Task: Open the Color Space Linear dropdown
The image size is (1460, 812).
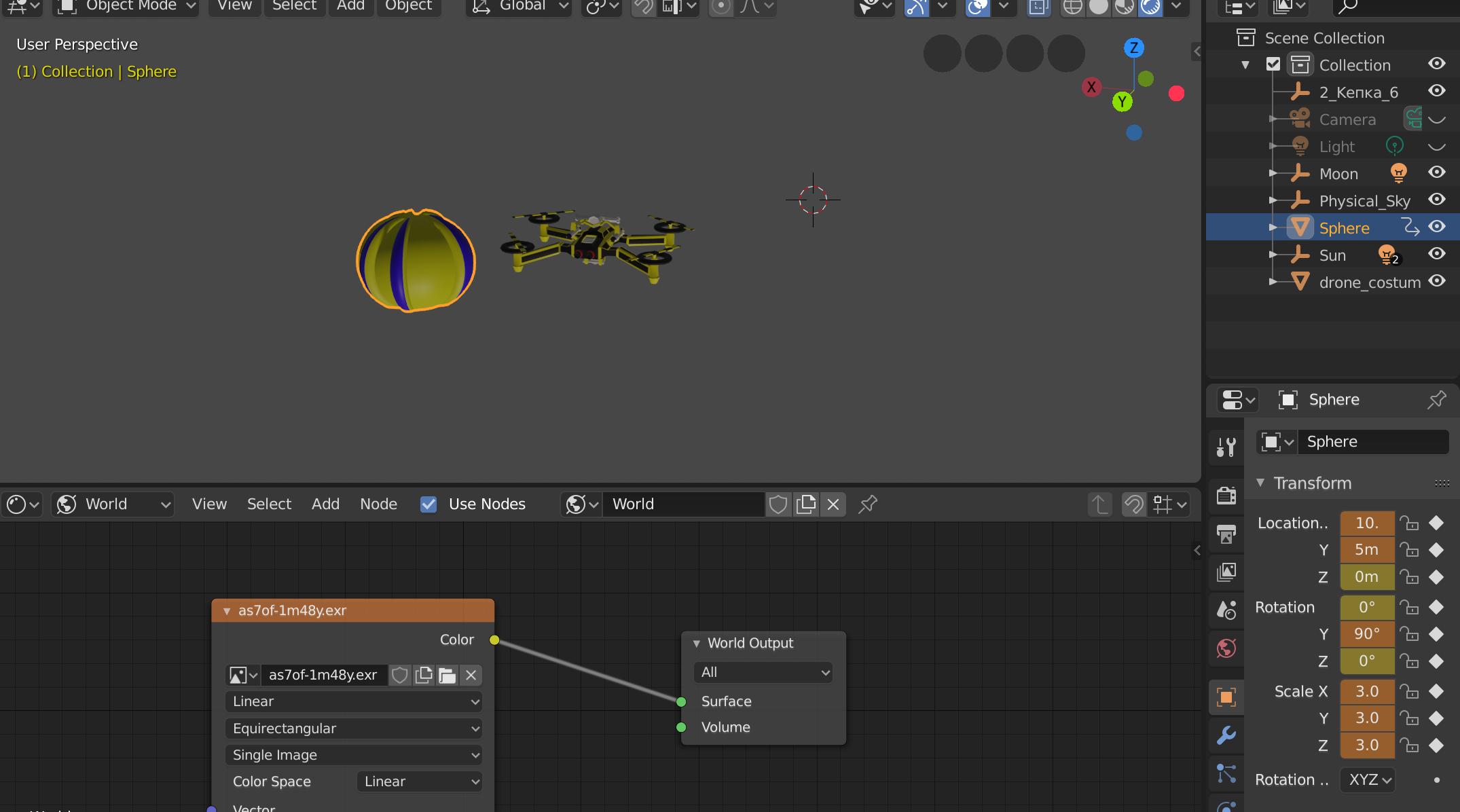Action: point(420,781)
